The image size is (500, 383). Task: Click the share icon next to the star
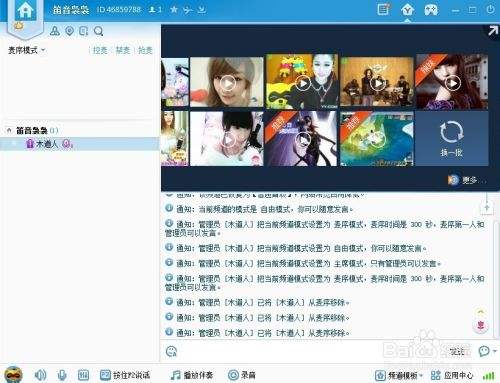click(188, 10)
